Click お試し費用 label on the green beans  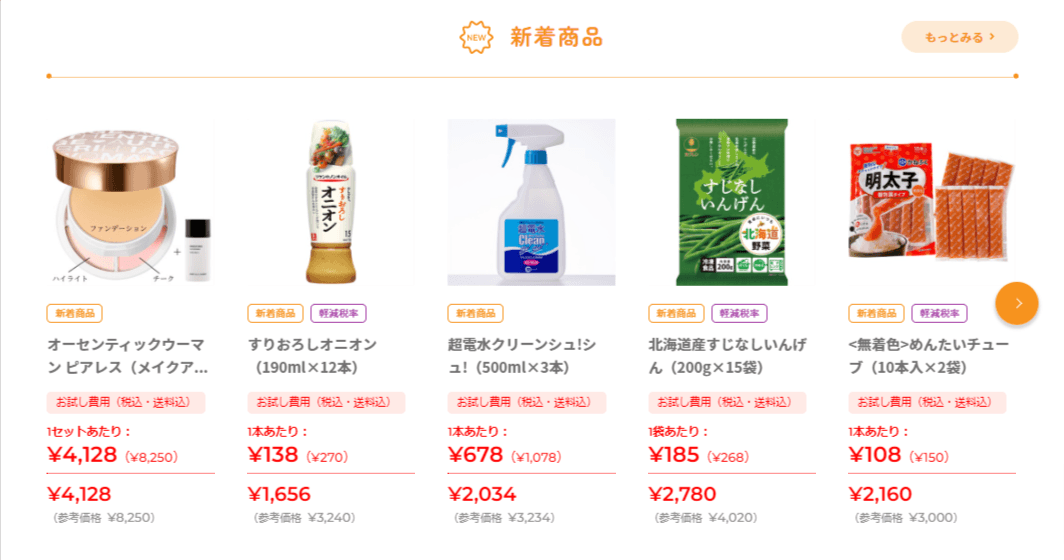point(727,403)
